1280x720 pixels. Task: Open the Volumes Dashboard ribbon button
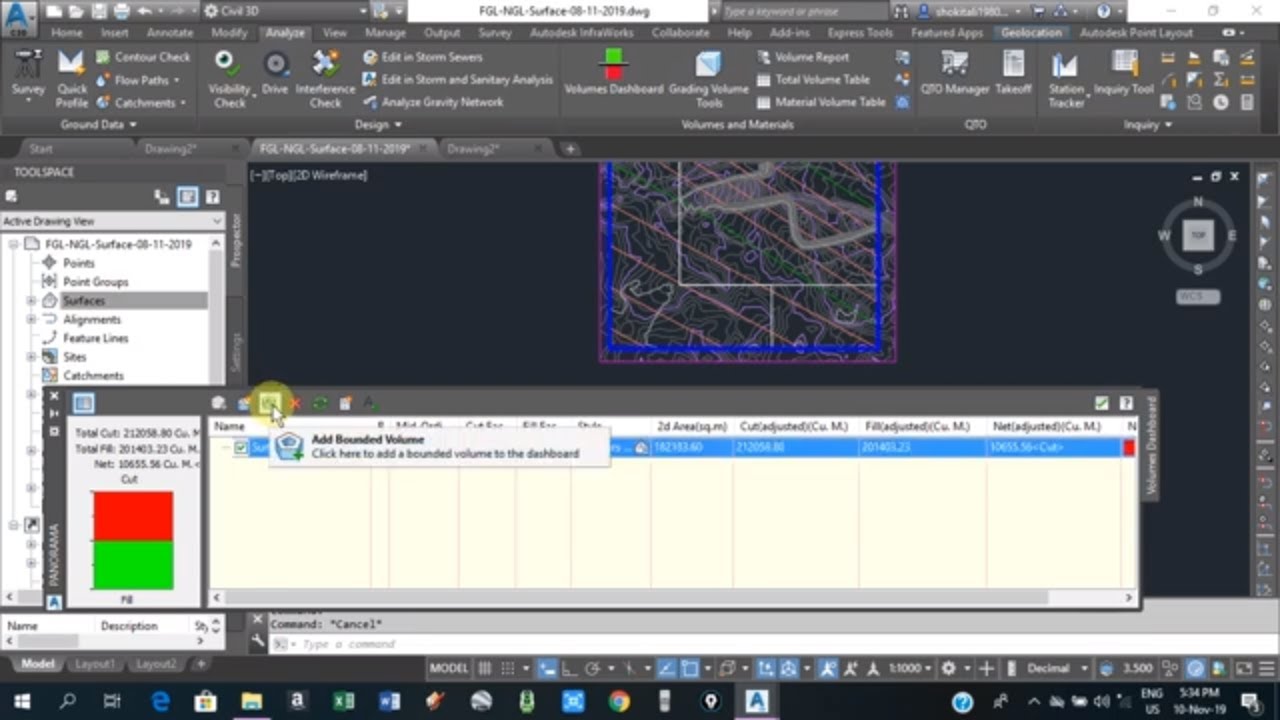point(613,73)
